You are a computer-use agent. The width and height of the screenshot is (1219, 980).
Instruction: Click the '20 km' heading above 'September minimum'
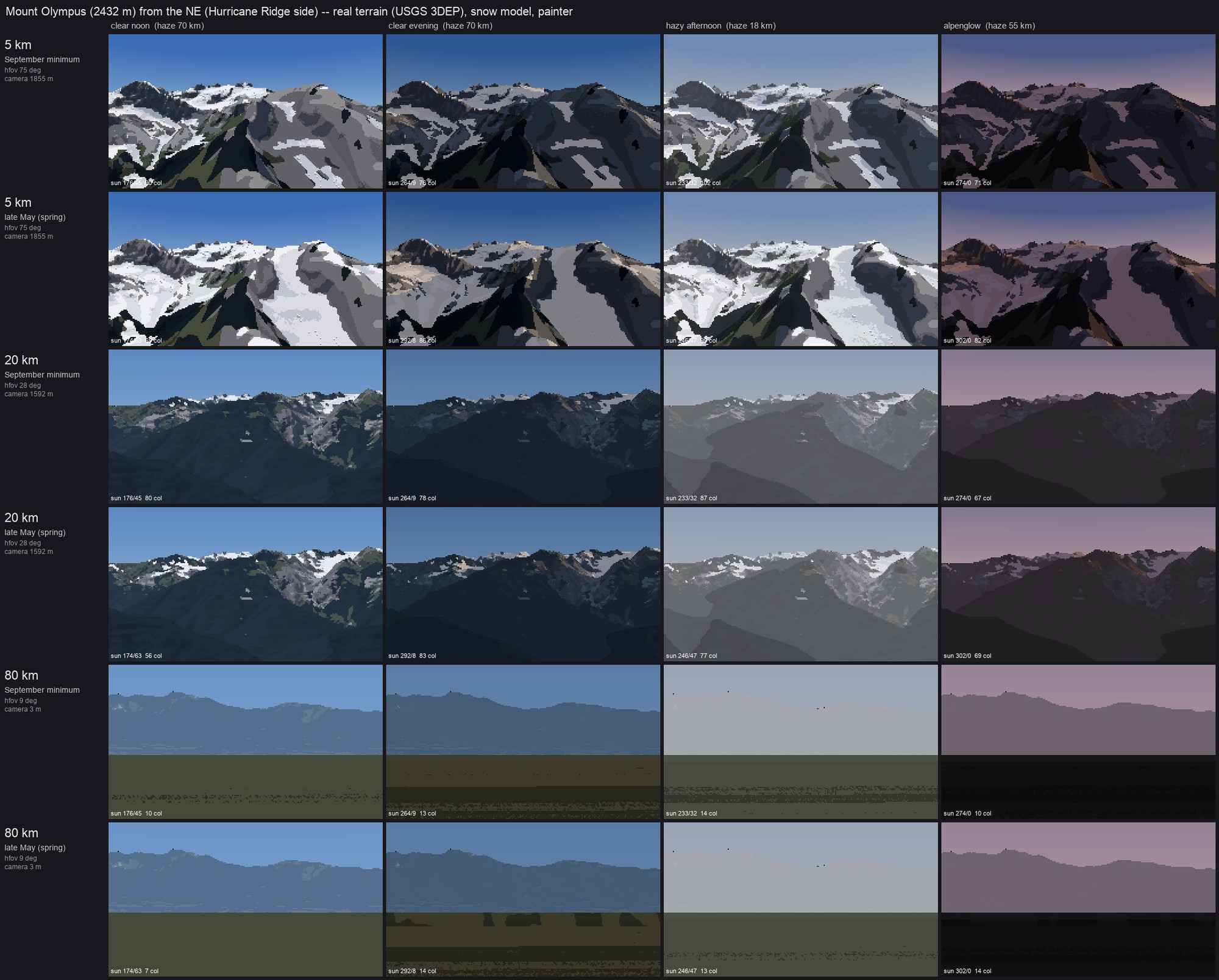click(x=21, y=360)
